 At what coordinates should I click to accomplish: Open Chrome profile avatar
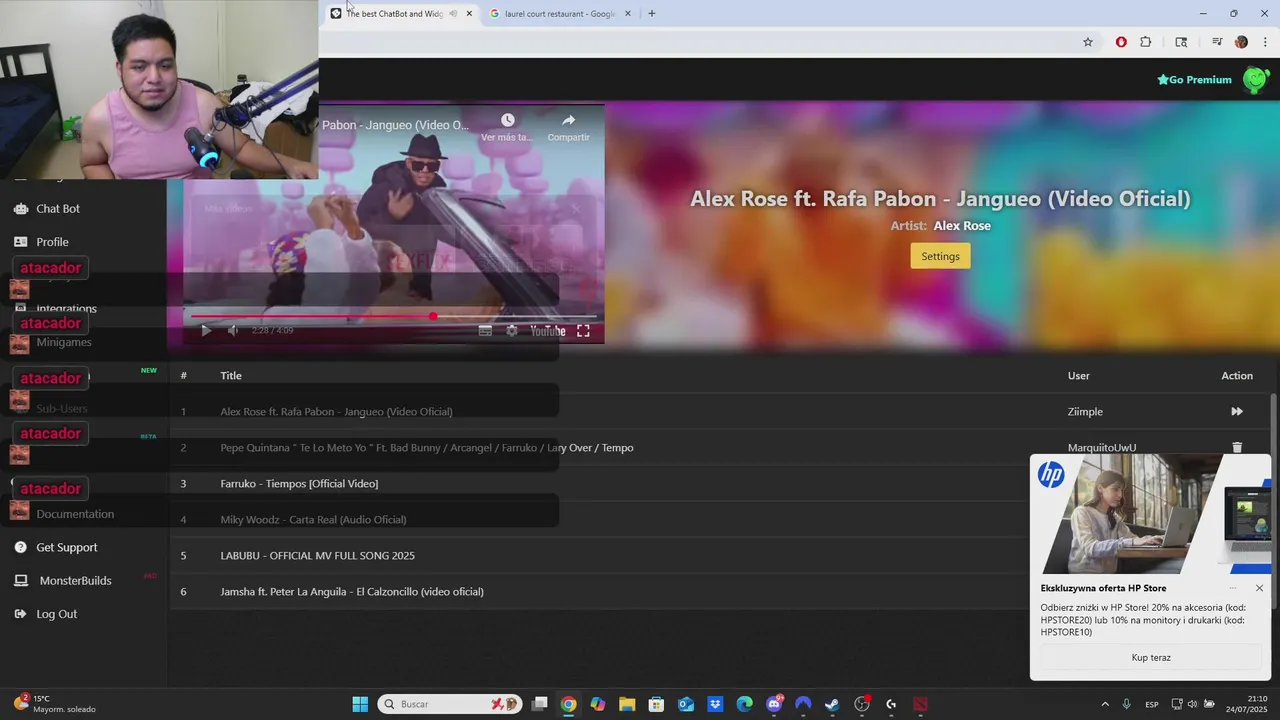pyautogui.click(x=1242, y=42)
